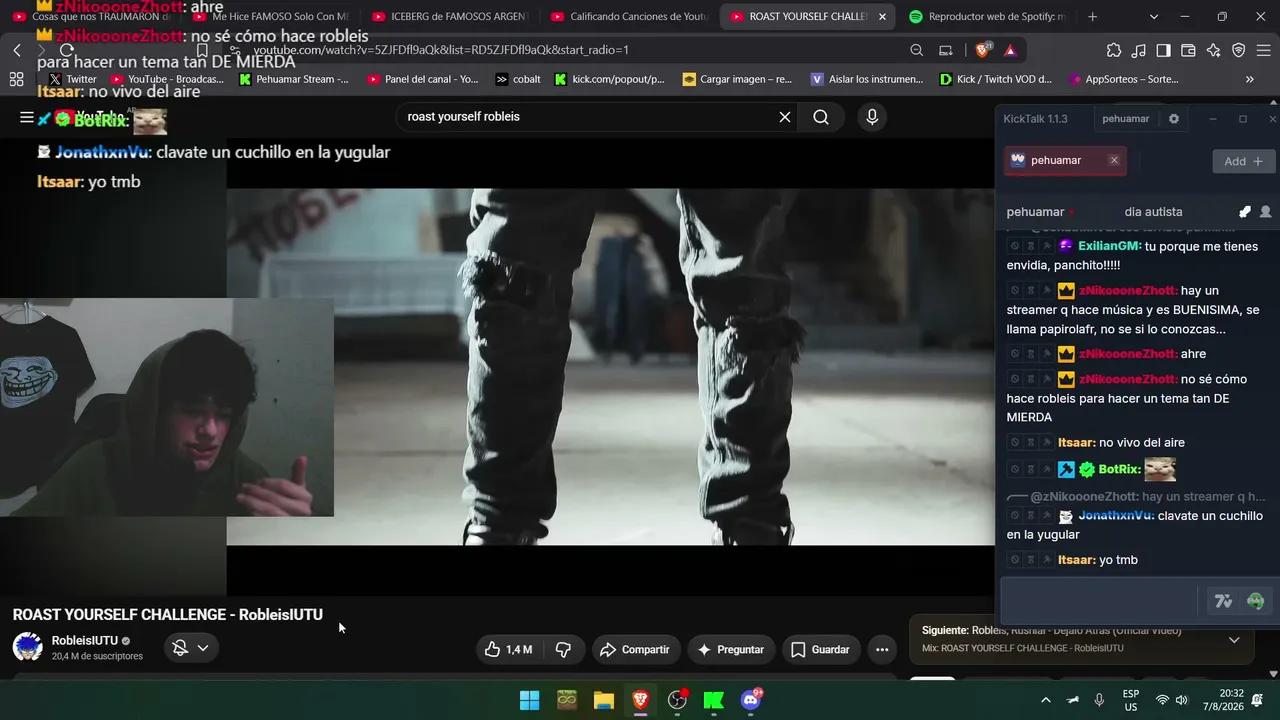Click the Preguntar button
The width and height of the screenshot is (1280, 720).
click(x=731, y=650)
